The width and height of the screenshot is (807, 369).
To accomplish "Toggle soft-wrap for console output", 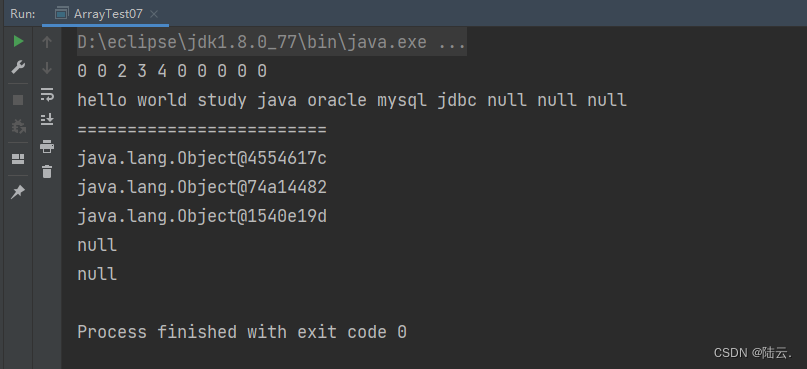I will pos(47,94).
